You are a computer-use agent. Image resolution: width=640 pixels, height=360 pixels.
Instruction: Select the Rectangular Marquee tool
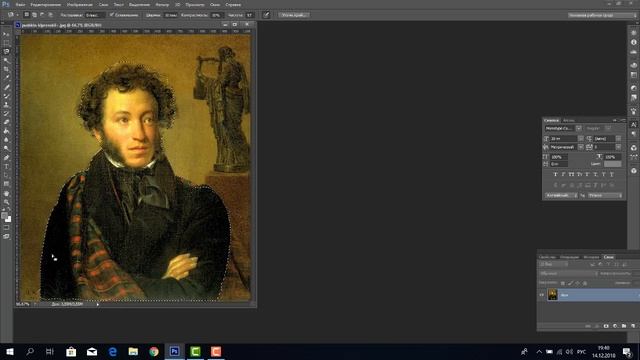click(6, 43)
